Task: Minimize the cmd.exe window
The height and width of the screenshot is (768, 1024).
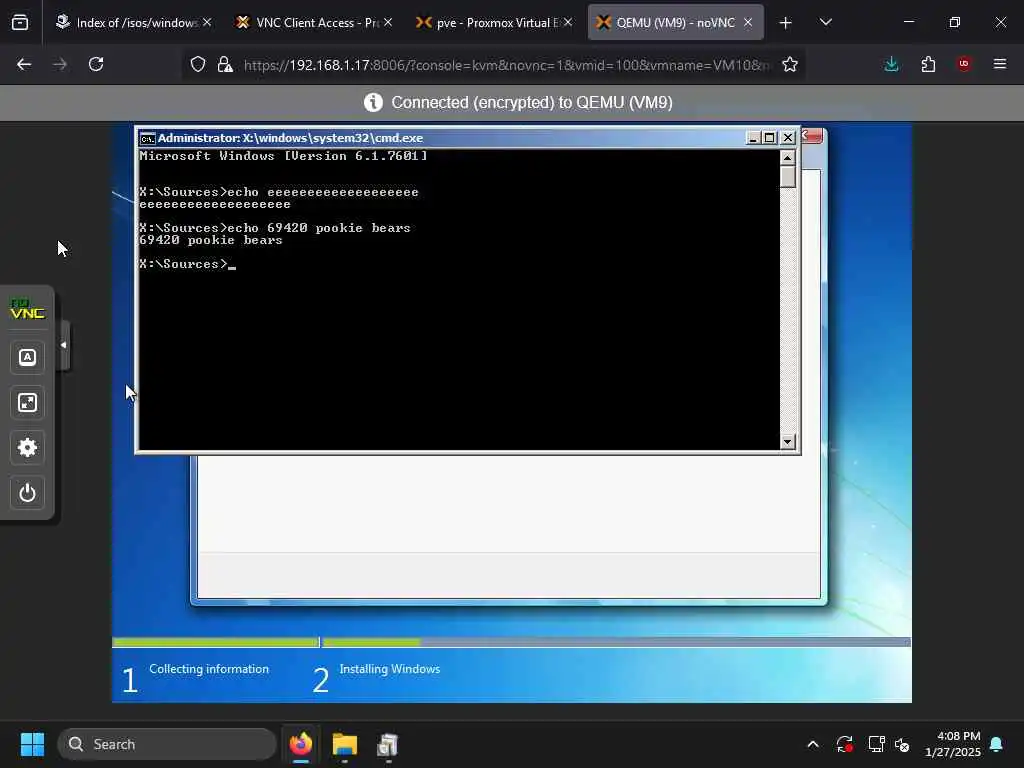Action: [x=753, y=138]
